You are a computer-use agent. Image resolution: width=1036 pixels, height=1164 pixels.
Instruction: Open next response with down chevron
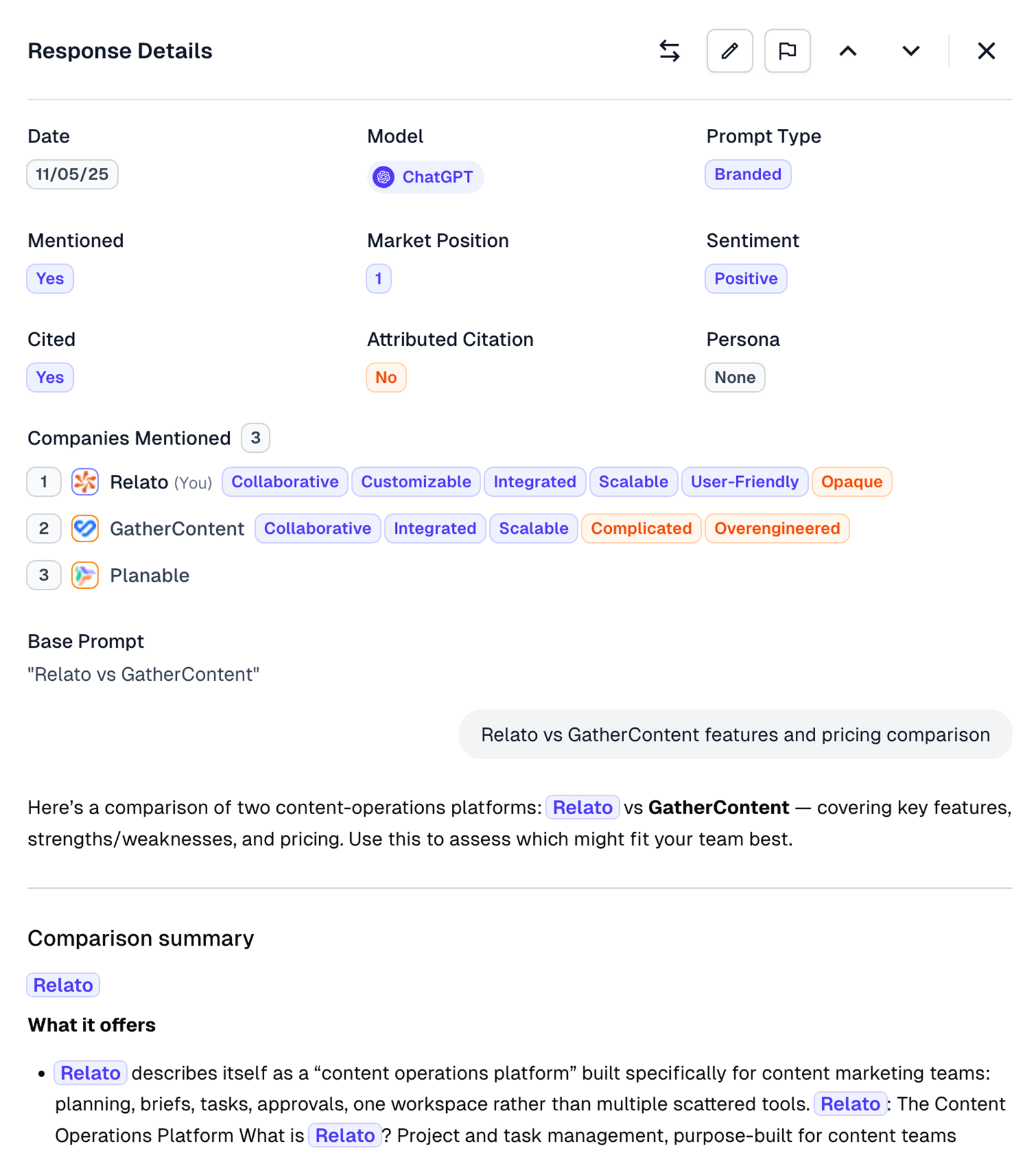(910, 51)
